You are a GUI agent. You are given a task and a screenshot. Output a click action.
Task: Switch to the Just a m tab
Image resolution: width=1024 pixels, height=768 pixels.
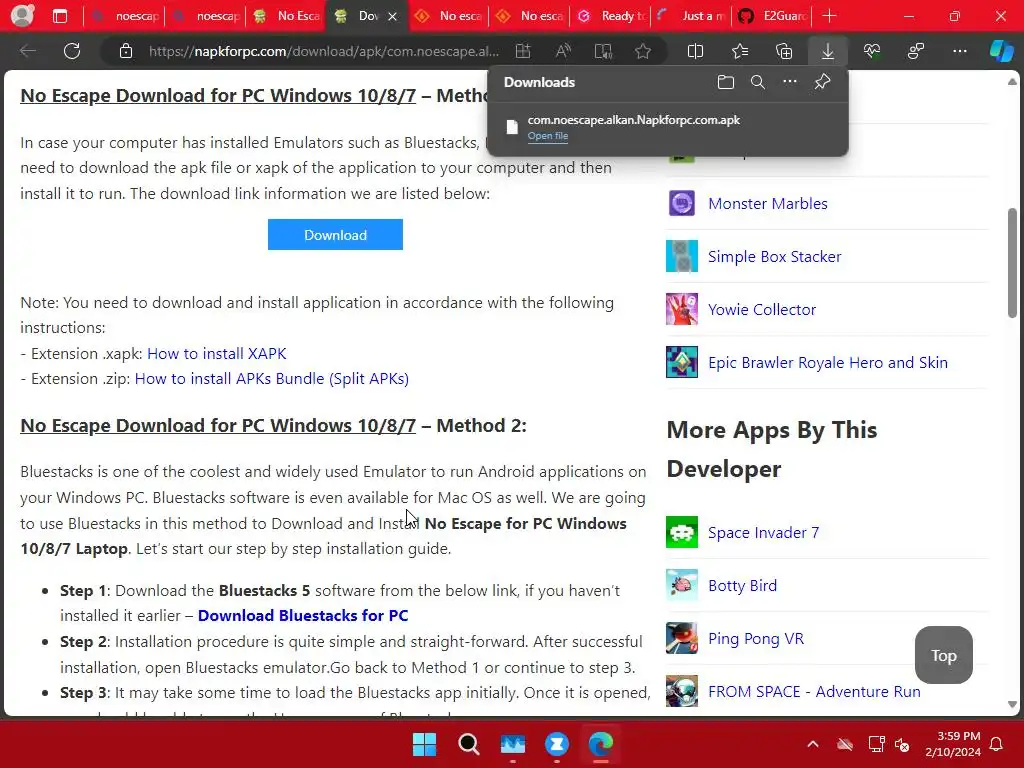[692, 16]
